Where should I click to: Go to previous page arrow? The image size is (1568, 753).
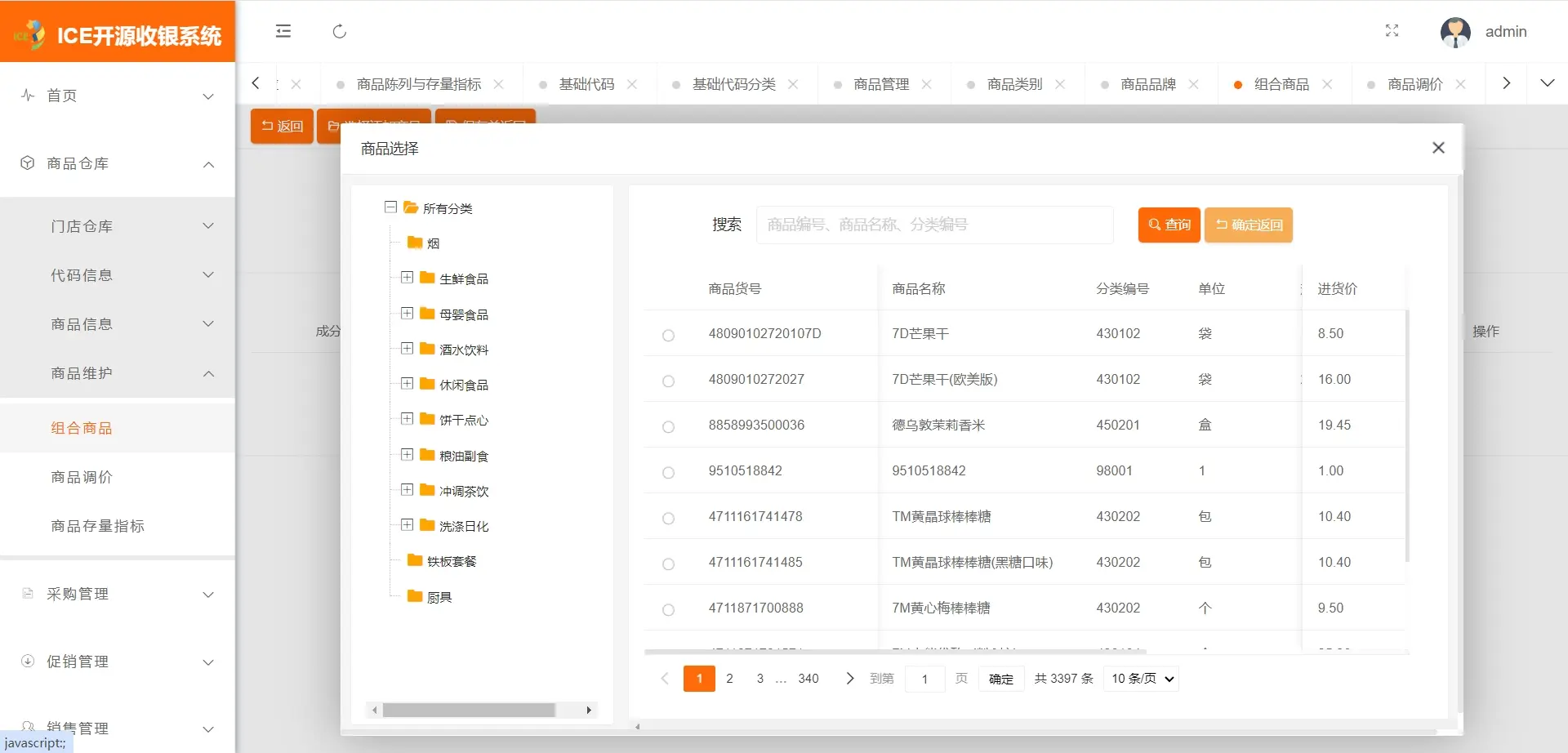(x=665, y=679)
